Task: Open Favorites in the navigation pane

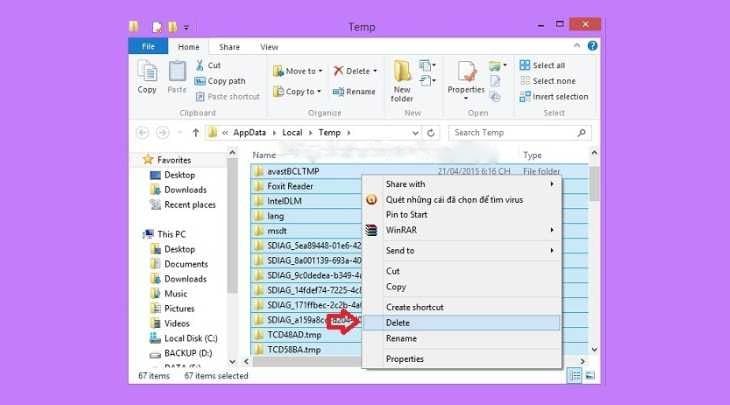Action: pos(174,160)
